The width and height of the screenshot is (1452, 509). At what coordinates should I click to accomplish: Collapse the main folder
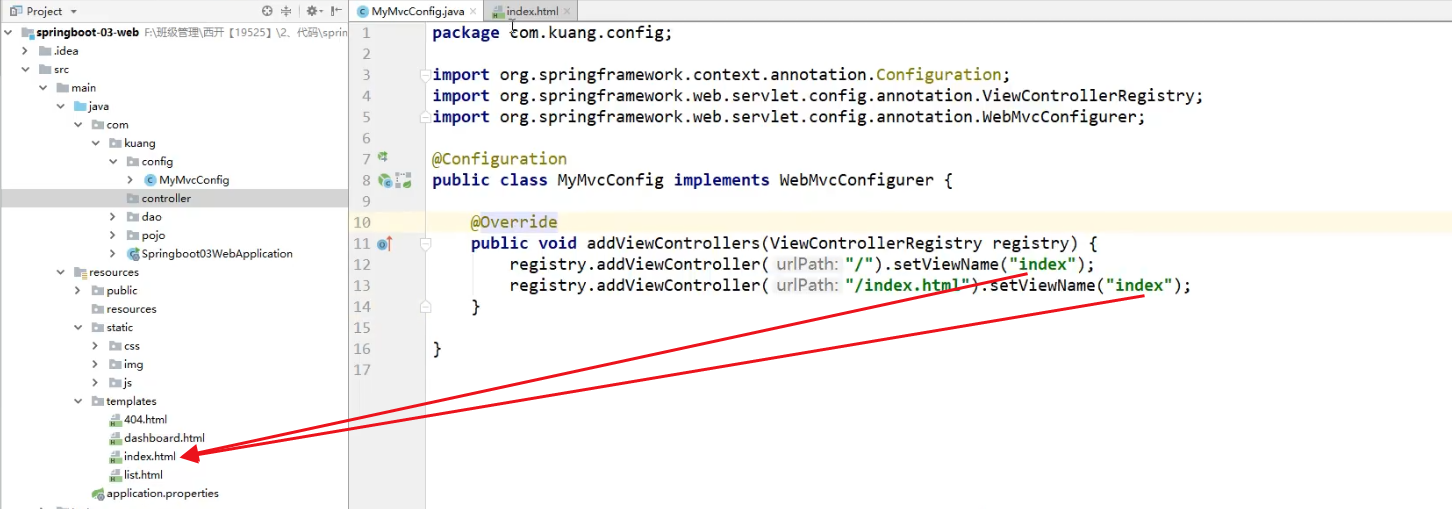tap(43, 88)
